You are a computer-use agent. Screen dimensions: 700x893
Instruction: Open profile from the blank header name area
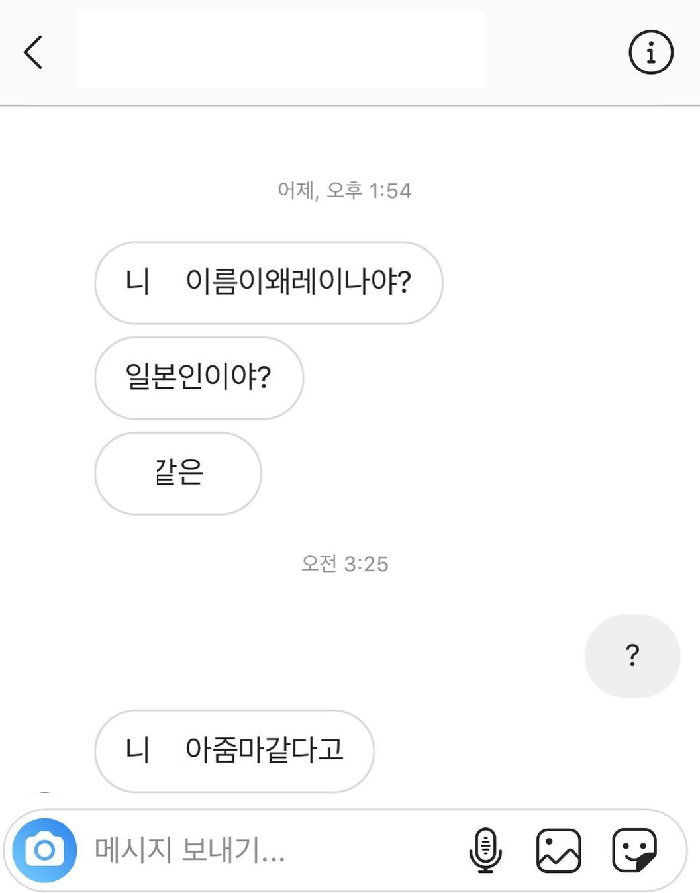tap(280, 50)
